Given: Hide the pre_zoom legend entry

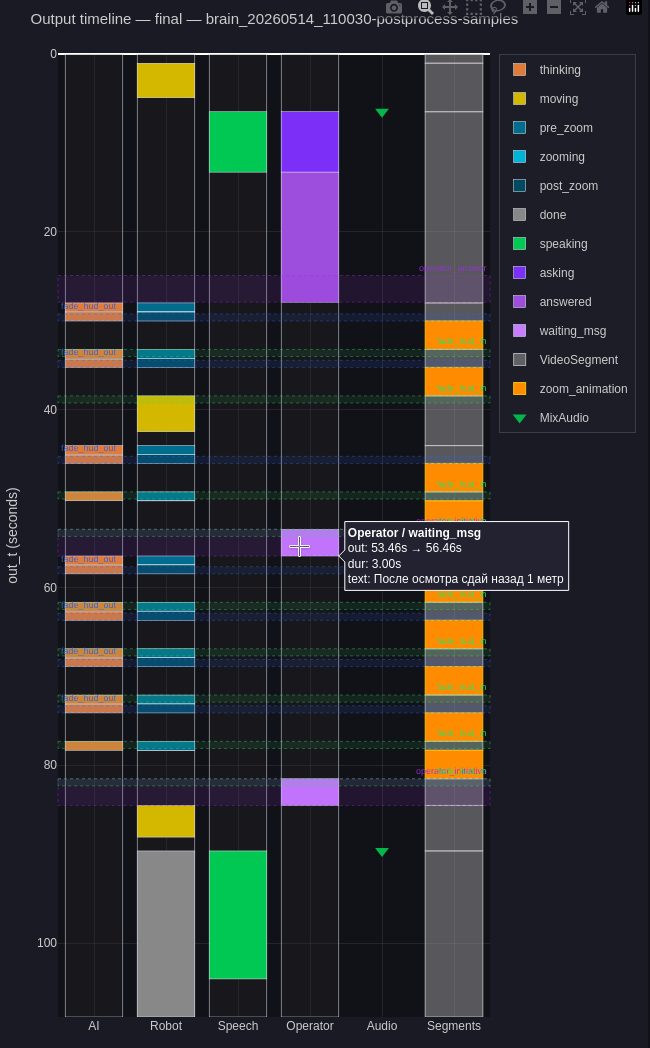Looking at the screenshot, I should pyautogui.click(x=565, y=128).
